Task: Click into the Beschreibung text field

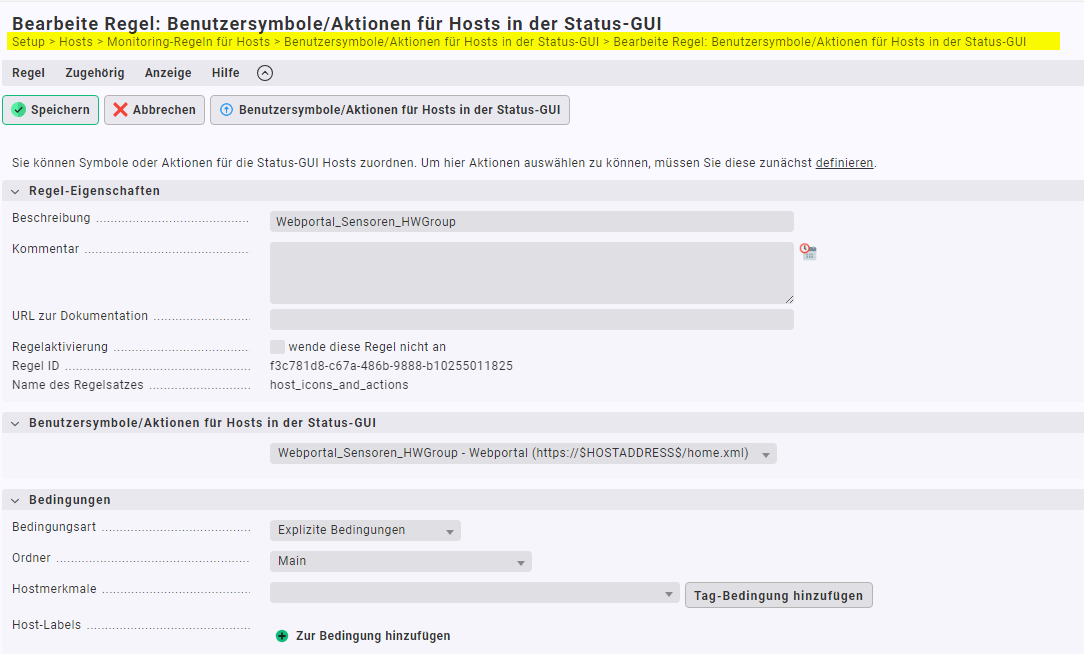Action: tap(531, 222)
